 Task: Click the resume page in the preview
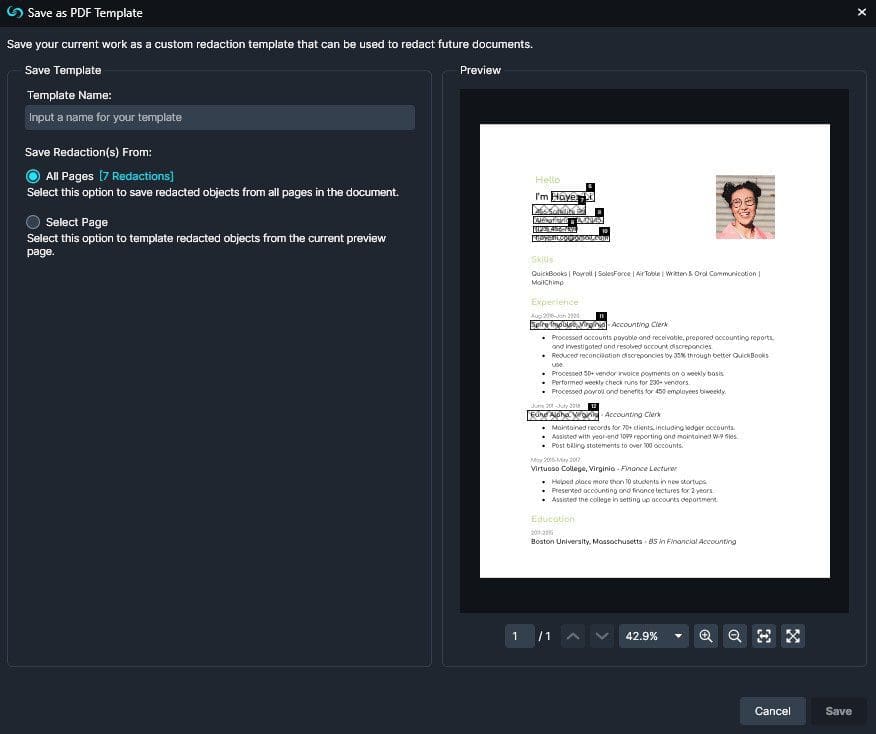pos(655,350)
